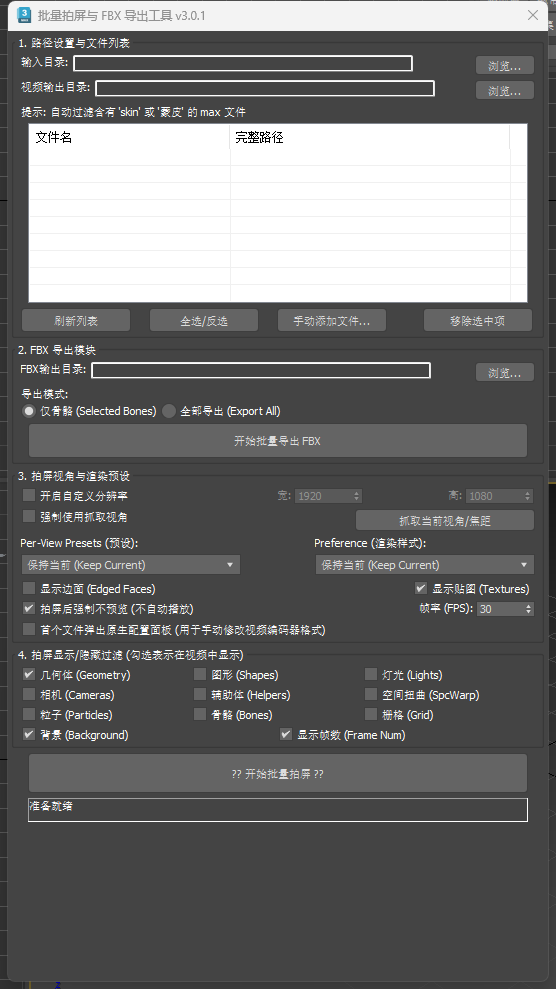
Task: Click the 全选/反选 button
Action: 204,320
